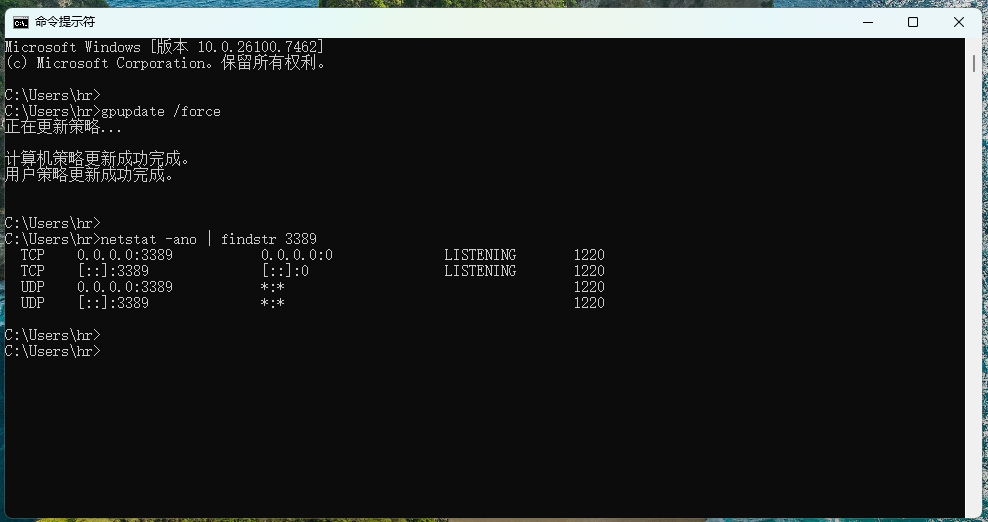988x522 pixels.
Task: Click PID 1220 in the first TCP row
Action: [x=589, y=255]
